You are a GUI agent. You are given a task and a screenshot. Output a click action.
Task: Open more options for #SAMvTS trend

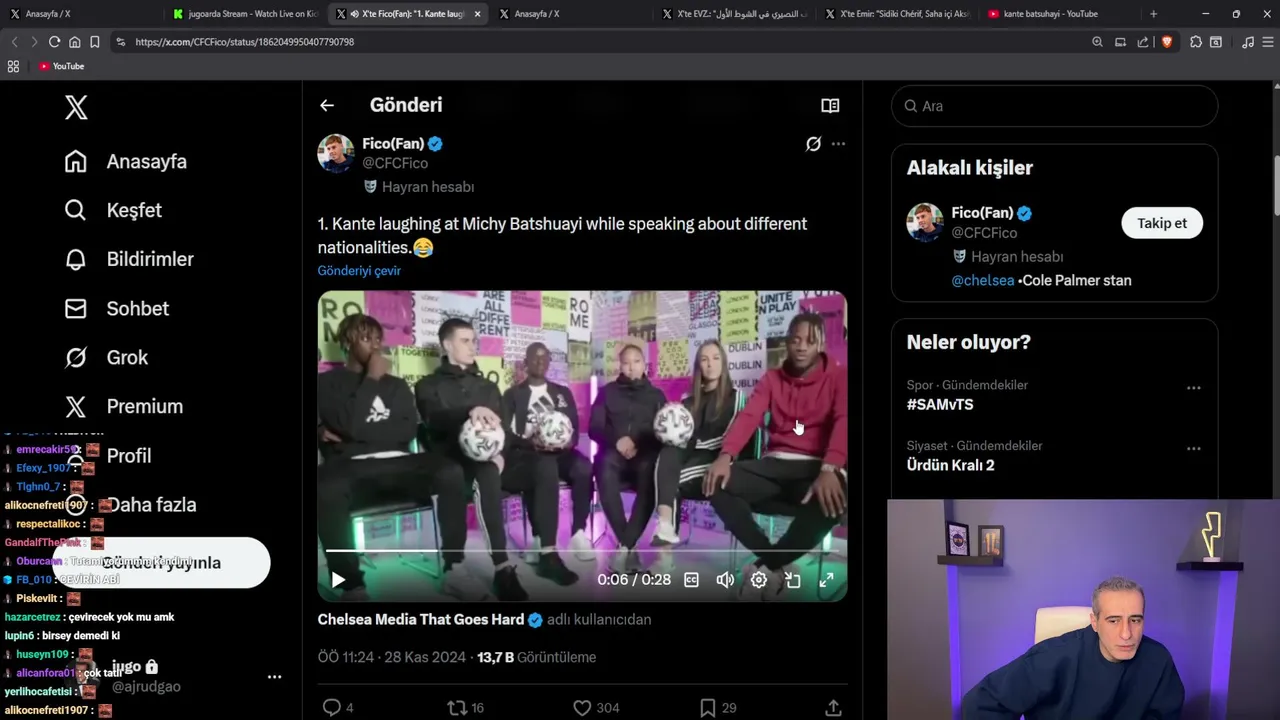(1193, 388)
